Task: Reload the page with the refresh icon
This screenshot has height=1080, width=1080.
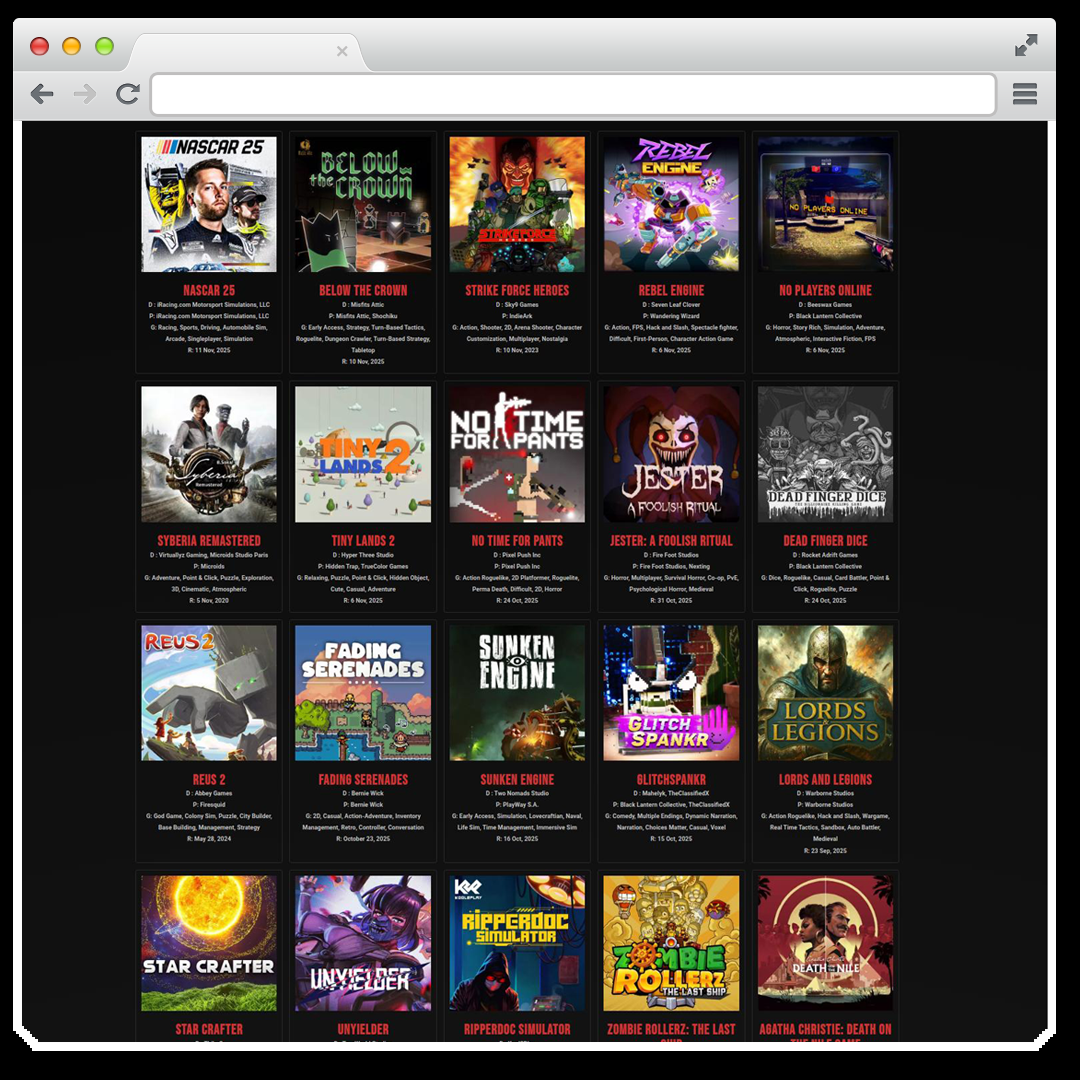Action: click(127, 94)
